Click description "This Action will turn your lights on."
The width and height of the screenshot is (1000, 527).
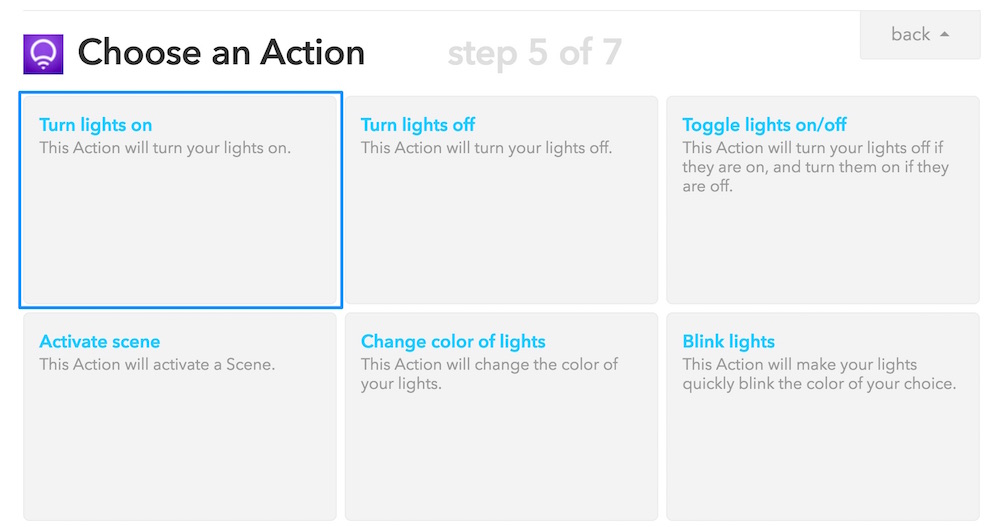(165, 148)
